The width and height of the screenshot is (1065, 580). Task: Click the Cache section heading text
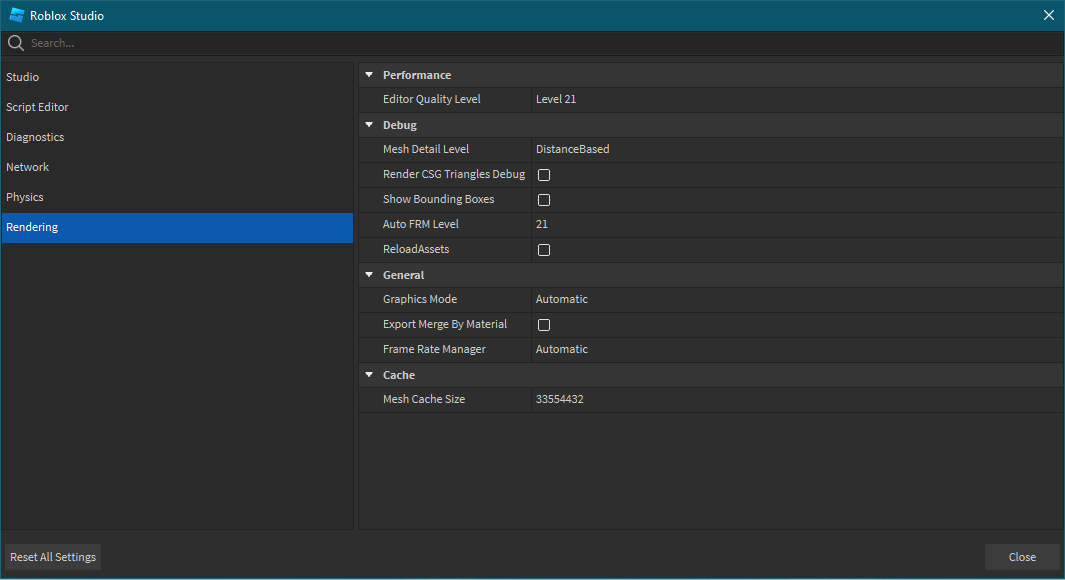click(399, 375)
